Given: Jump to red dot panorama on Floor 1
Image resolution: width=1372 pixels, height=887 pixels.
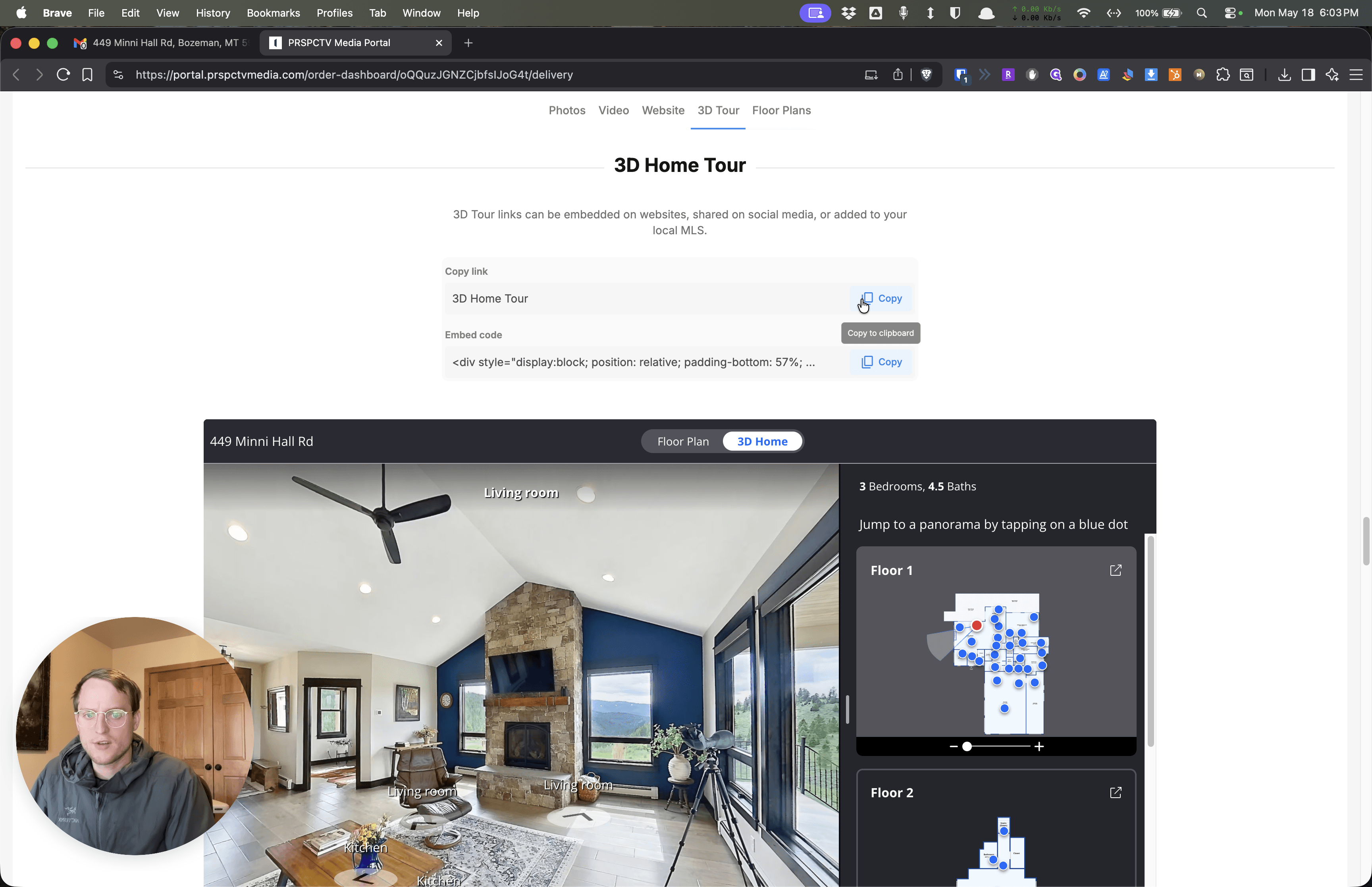Looking at the screenshot, I should pos(977,625).
